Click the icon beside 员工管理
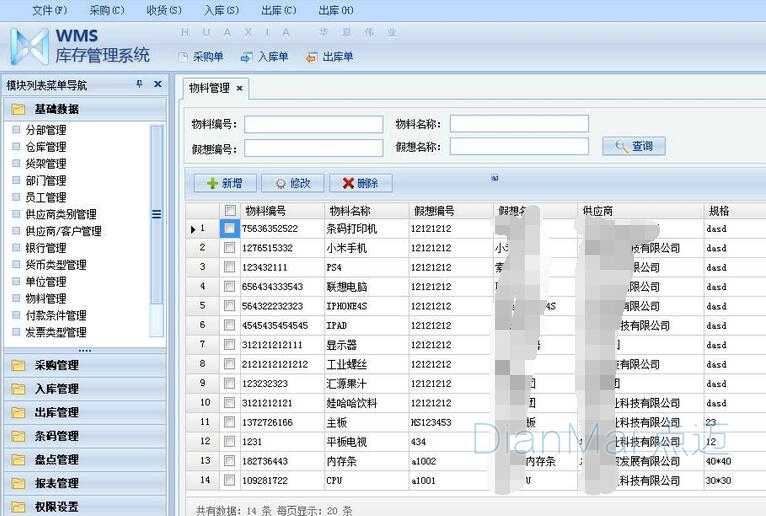Image resolution: width=766 pixels, height=516 pixels. click(x=16, y=197)
